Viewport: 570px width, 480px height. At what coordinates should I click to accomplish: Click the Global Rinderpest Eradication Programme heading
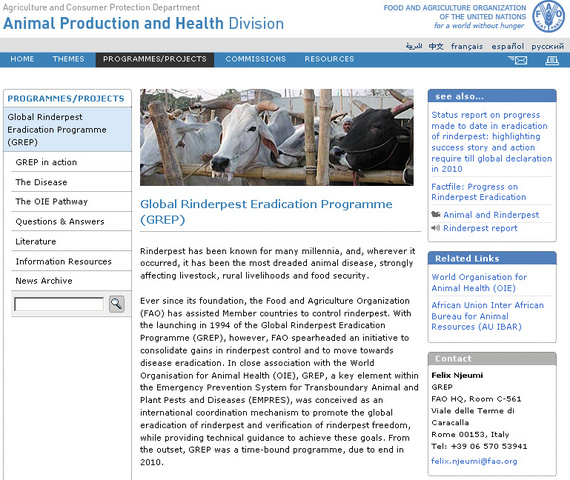point(266,212)
